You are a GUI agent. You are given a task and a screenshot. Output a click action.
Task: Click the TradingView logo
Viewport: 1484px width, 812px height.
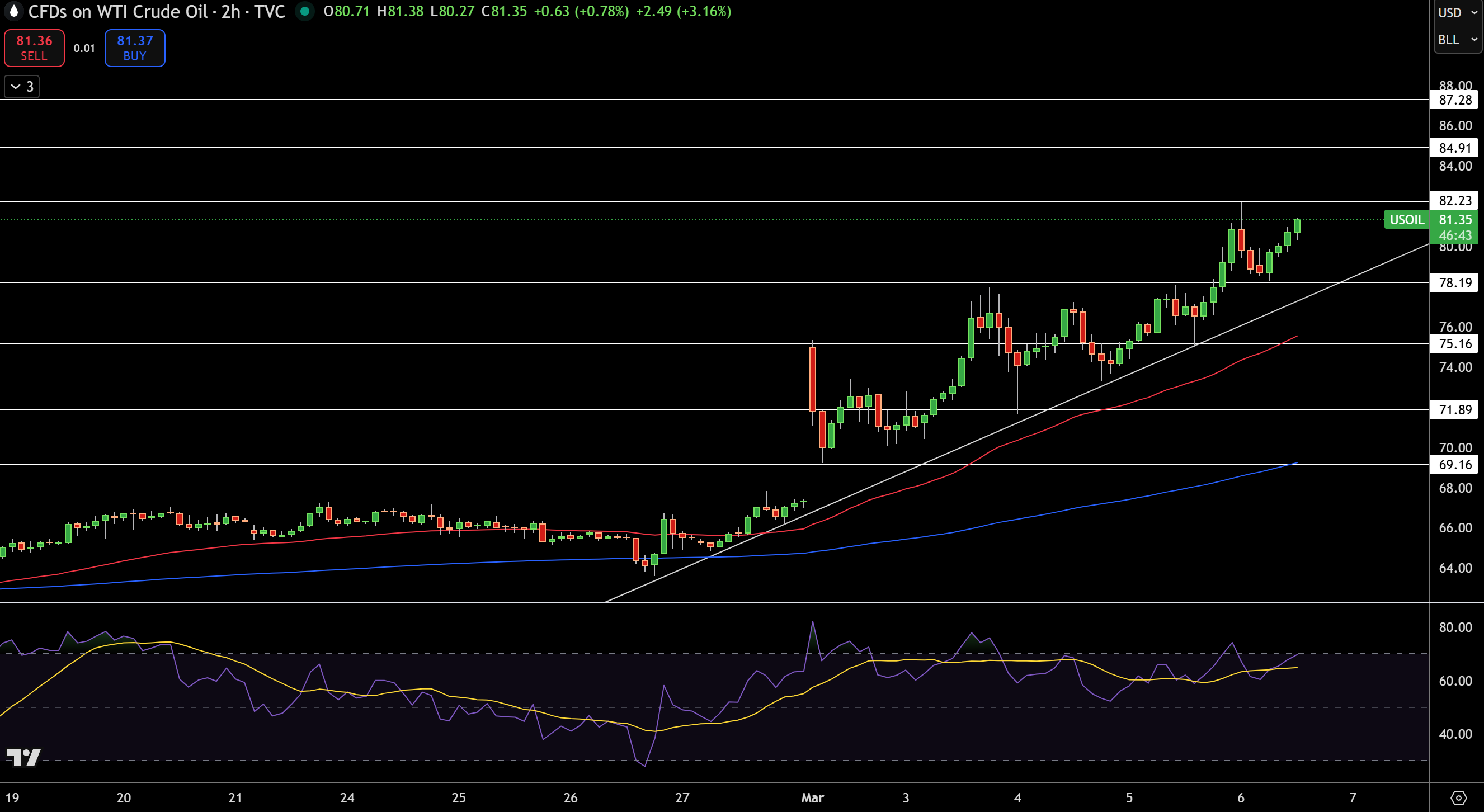coord(23,757)
